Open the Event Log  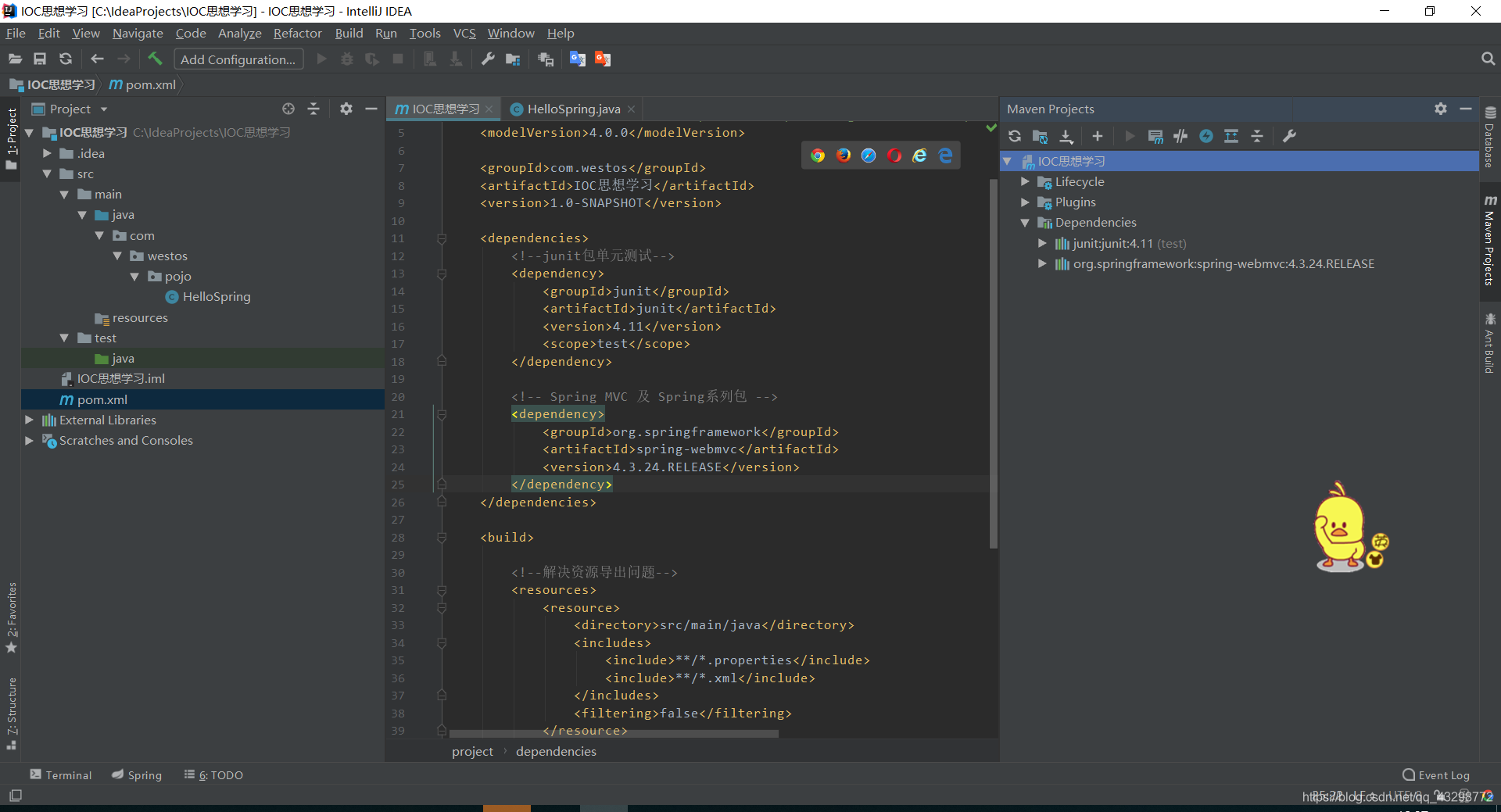click(x=1436, y=775)
